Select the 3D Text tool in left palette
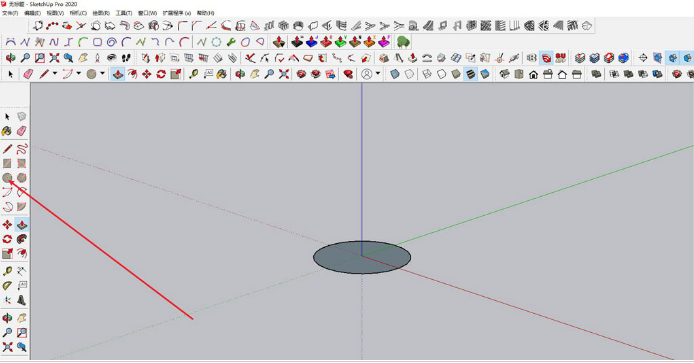The height and width of the screenshot is (363, 694). [x=22, y=300]
